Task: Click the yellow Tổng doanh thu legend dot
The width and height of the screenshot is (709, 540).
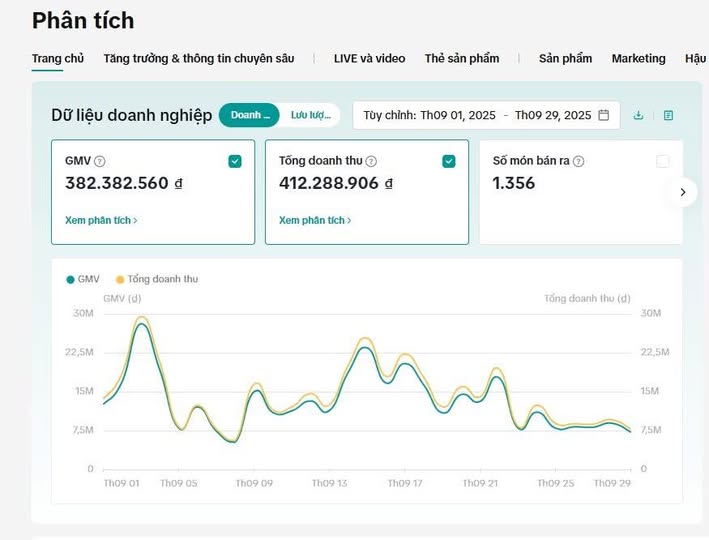Action: click(x=120, y=279)
